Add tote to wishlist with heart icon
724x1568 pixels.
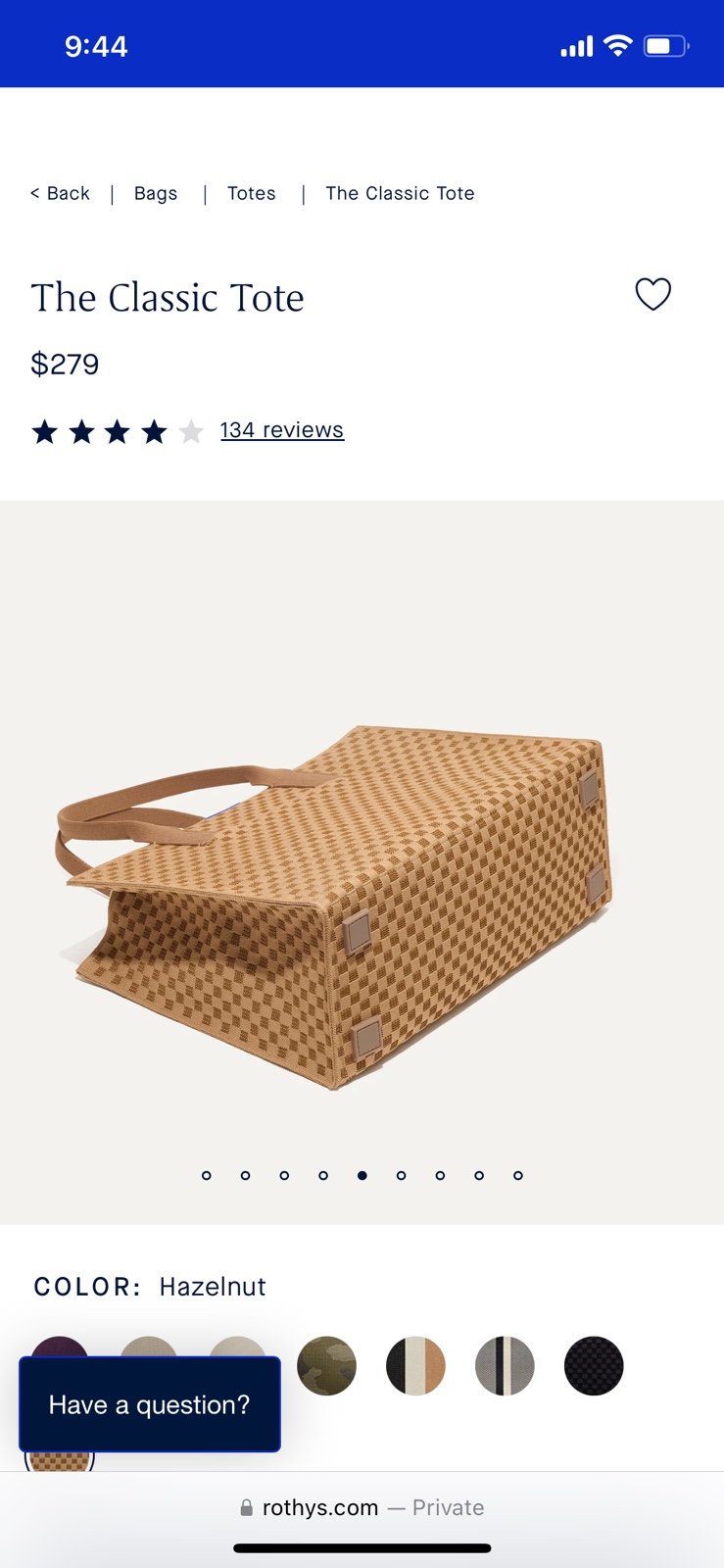coord(653,294)
